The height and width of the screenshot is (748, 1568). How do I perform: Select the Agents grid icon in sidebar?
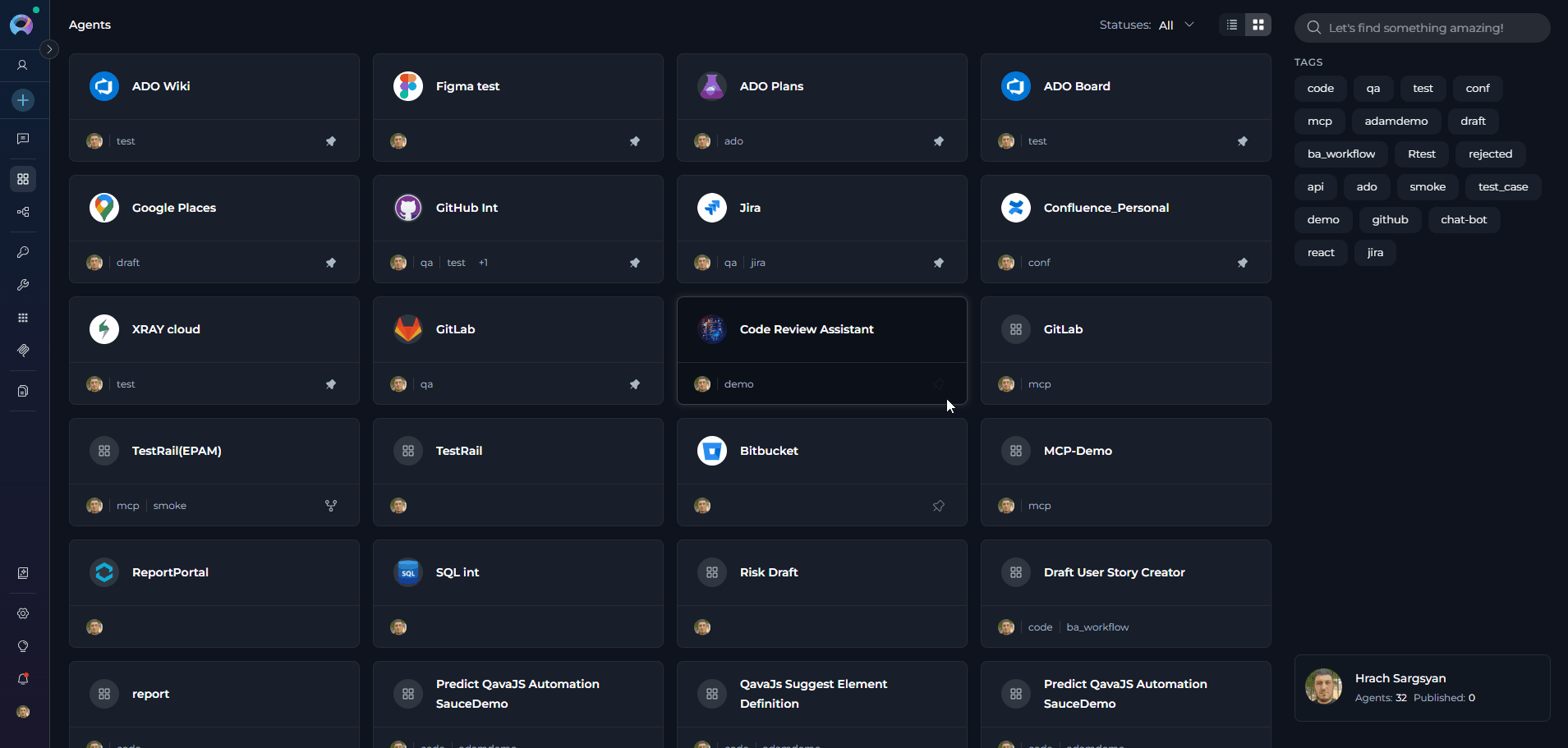coord(23,178)
